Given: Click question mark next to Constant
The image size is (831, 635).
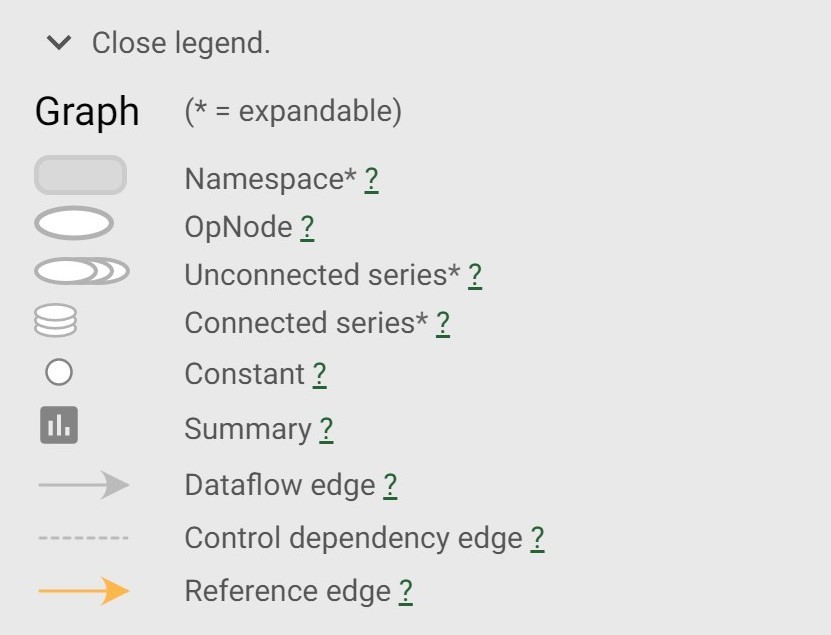Looking at the screenshot, I should 320,375.
